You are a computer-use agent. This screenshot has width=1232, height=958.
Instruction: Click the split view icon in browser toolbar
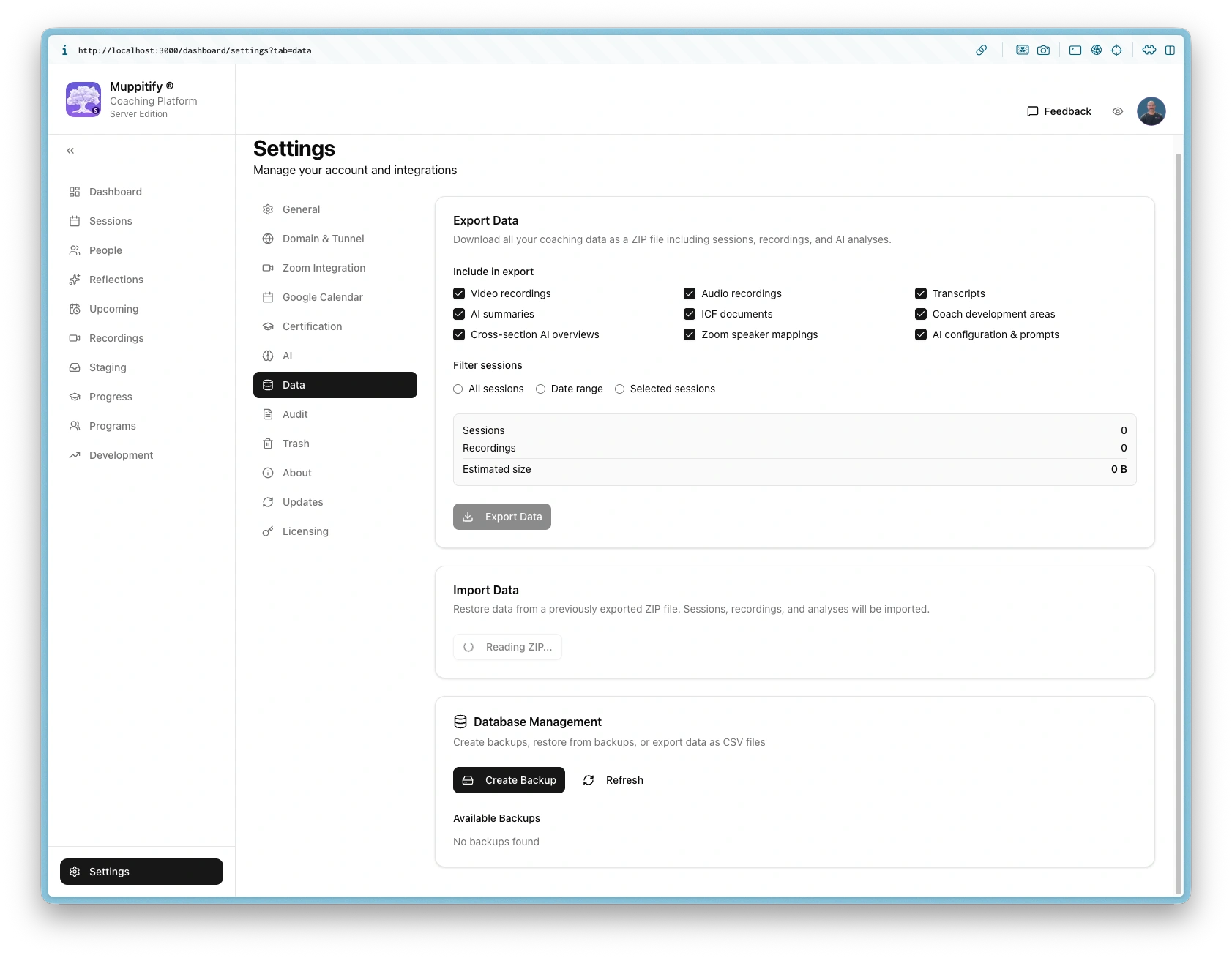coord(1170,50)
